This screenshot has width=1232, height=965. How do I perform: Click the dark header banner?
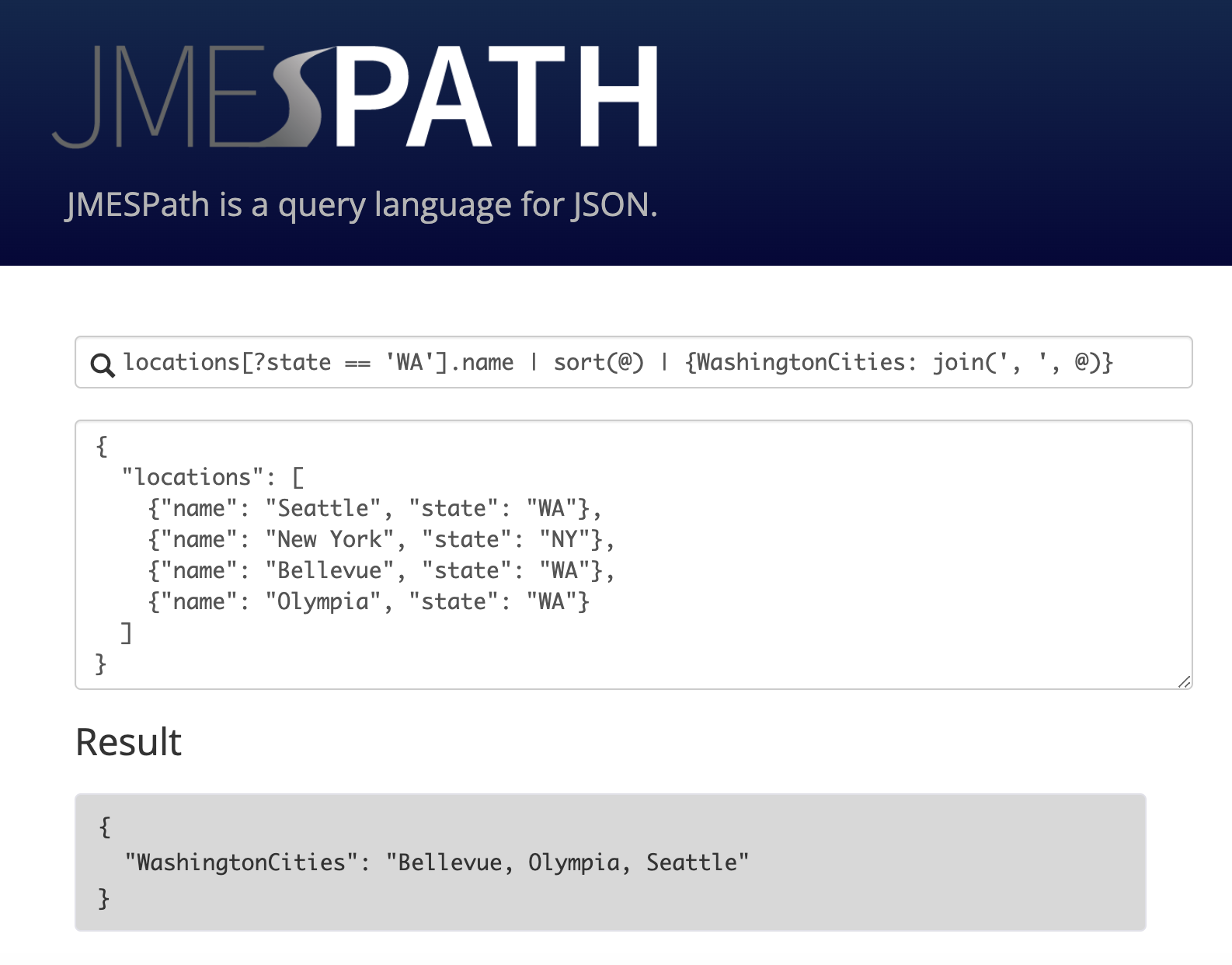(x=932, y=132)
